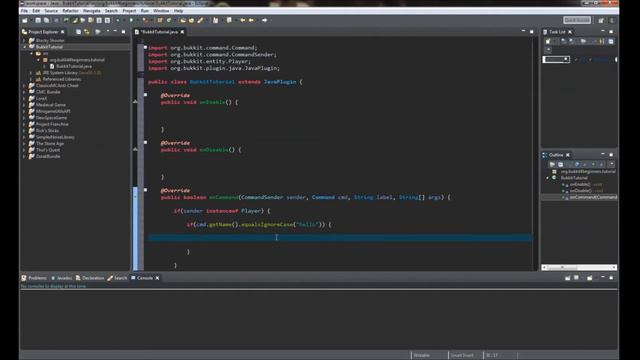
Task: Click the Task List find input field
Action: [556, 60]
